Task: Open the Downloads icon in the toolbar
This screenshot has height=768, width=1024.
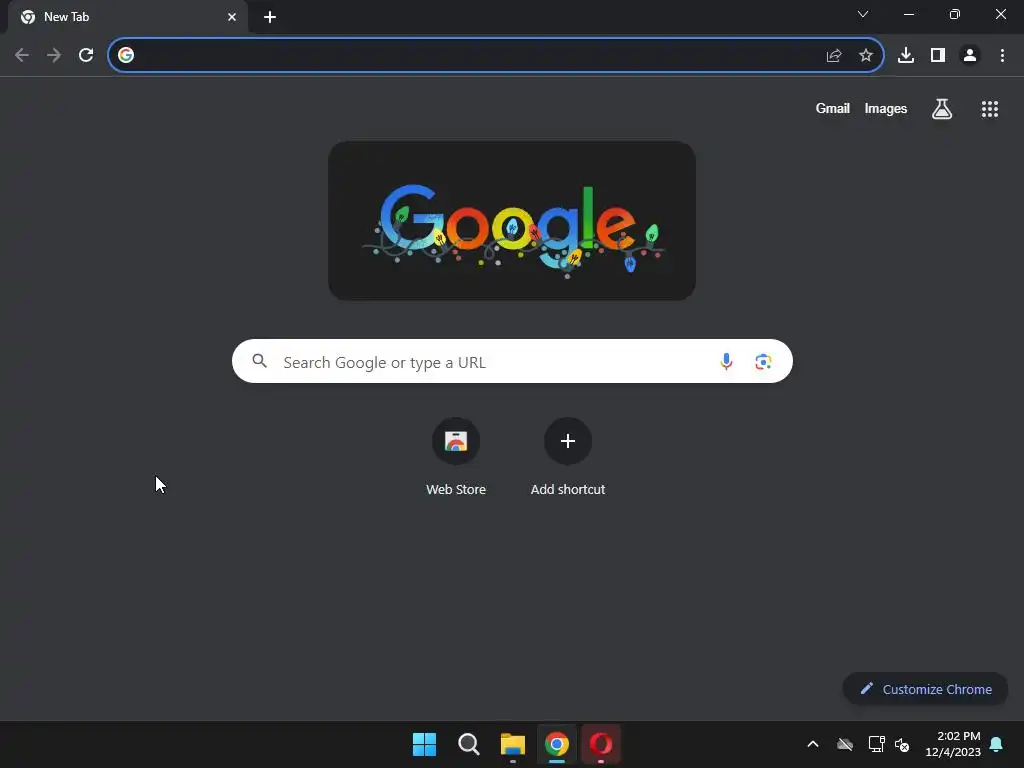Action: pyautogui.click(x=906, y=56)
